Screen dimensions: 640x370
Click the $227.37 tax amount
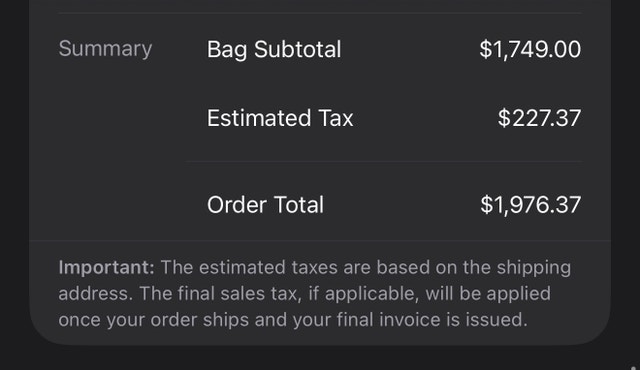[x=539, y=118]
